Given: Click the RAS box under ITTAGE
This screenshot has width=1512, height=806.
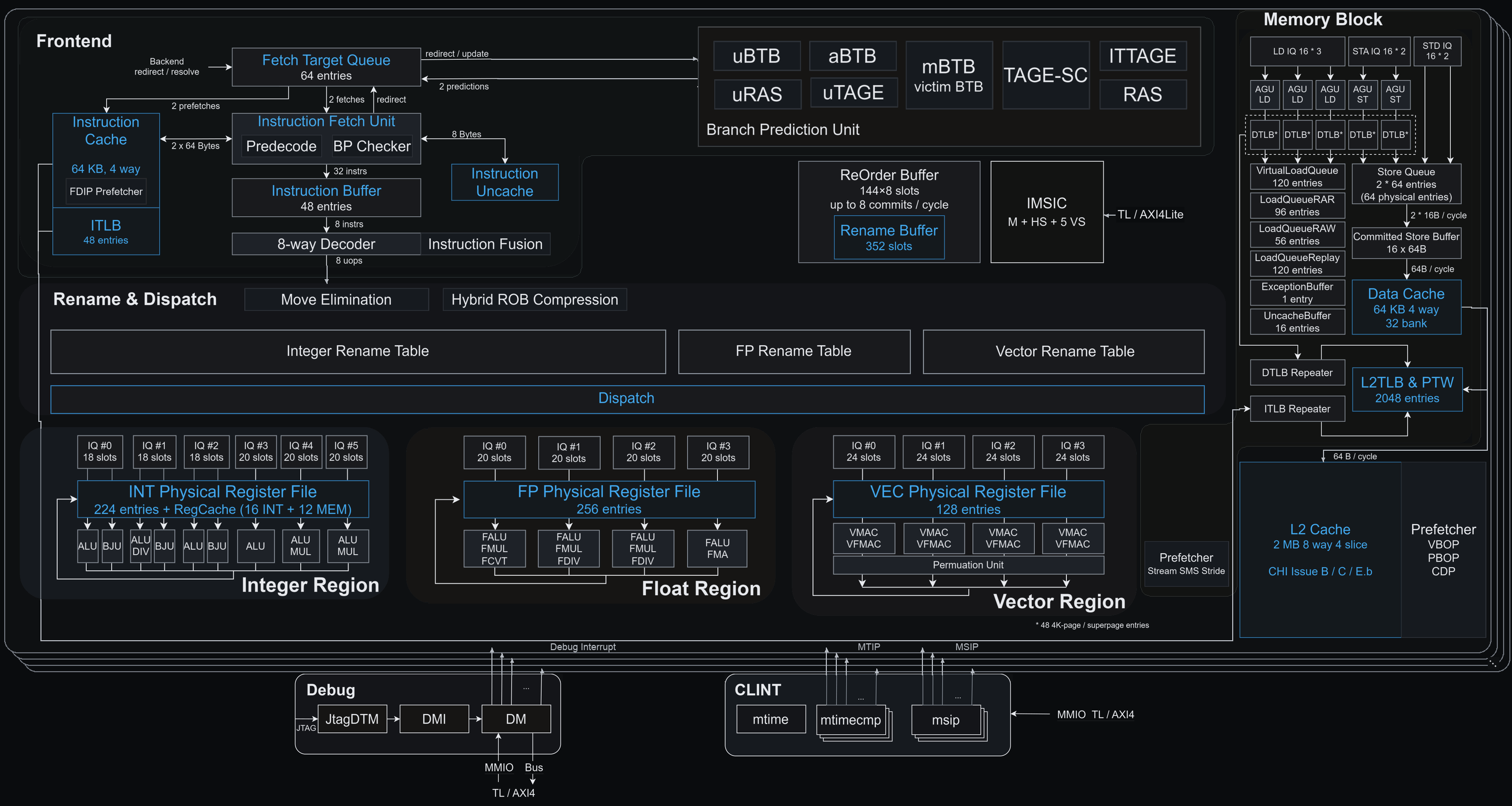Looking at the screenshot, I should [1142, 94].
